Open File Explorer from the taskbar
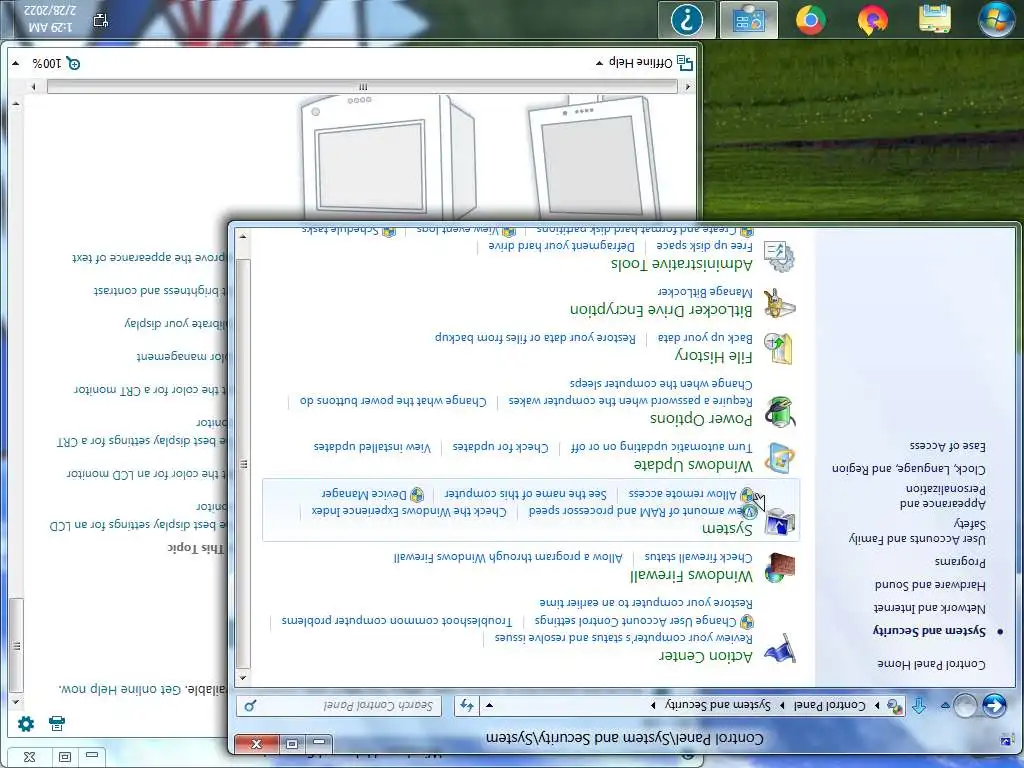This screenshot has width=1024, height=768. pyautogui.click(x=935, y=19)
